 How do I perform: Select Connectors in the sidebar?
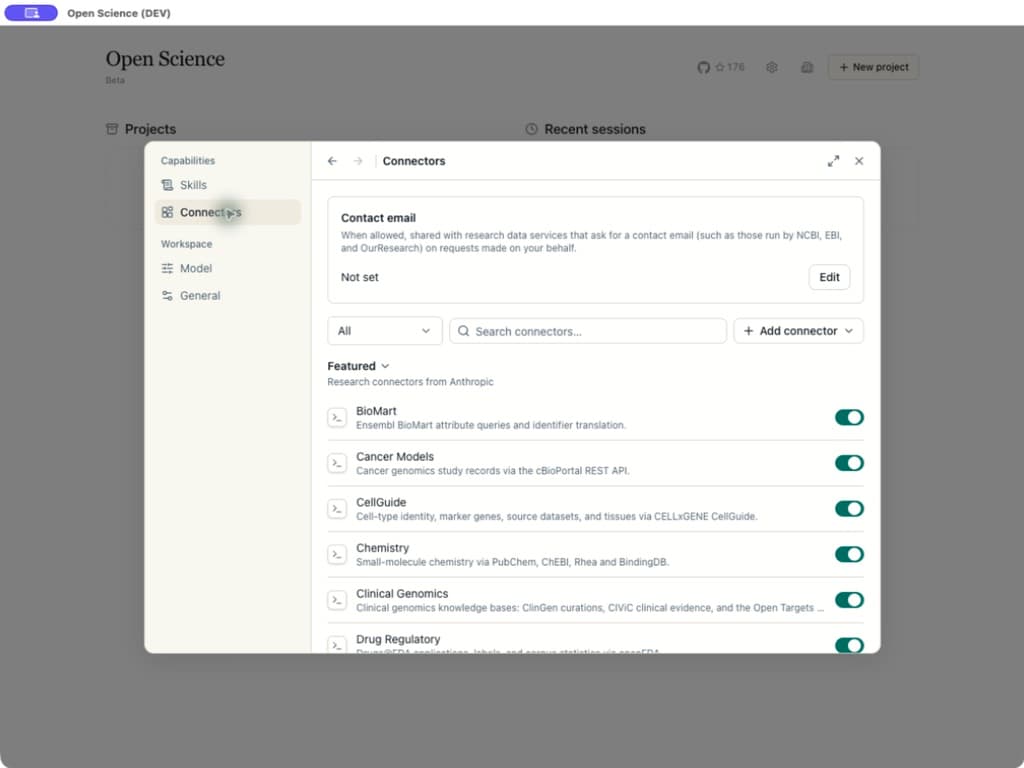click(227, 212)
